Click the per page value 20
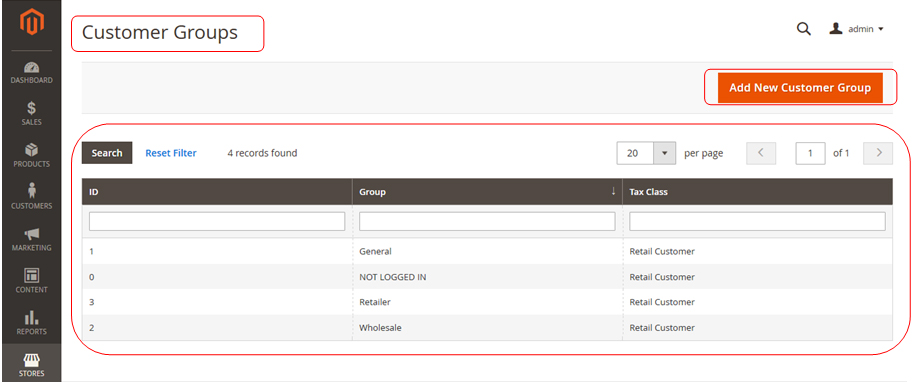Screen dimensions: 918x382 (x=635, y=153)
